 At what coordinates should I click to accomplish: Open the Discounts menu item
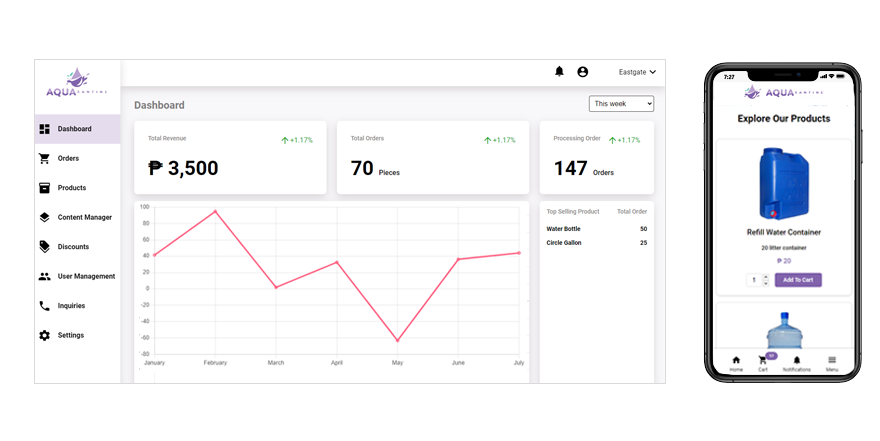tap(77, 246)
